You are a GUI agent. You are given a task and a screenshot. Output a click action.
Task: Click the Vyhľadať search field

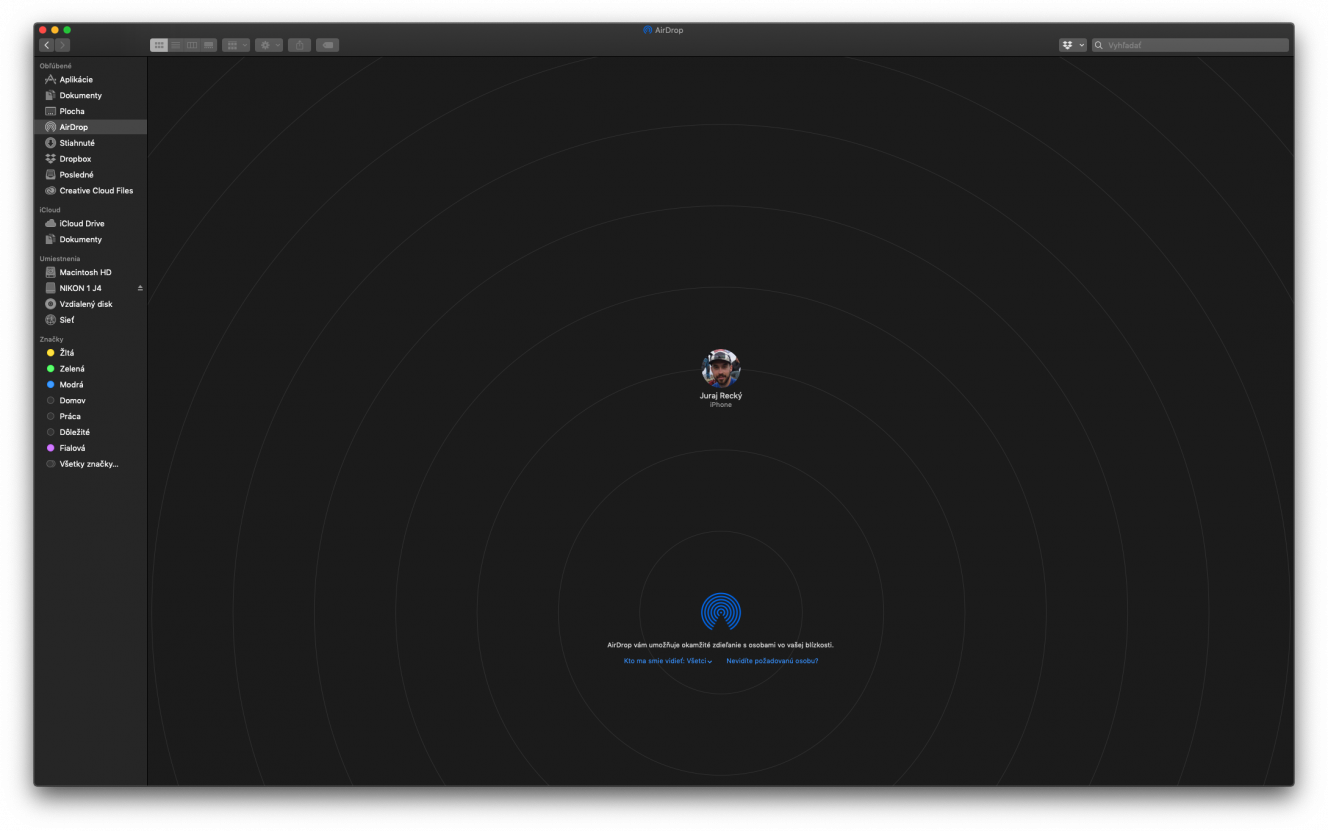1190,45
